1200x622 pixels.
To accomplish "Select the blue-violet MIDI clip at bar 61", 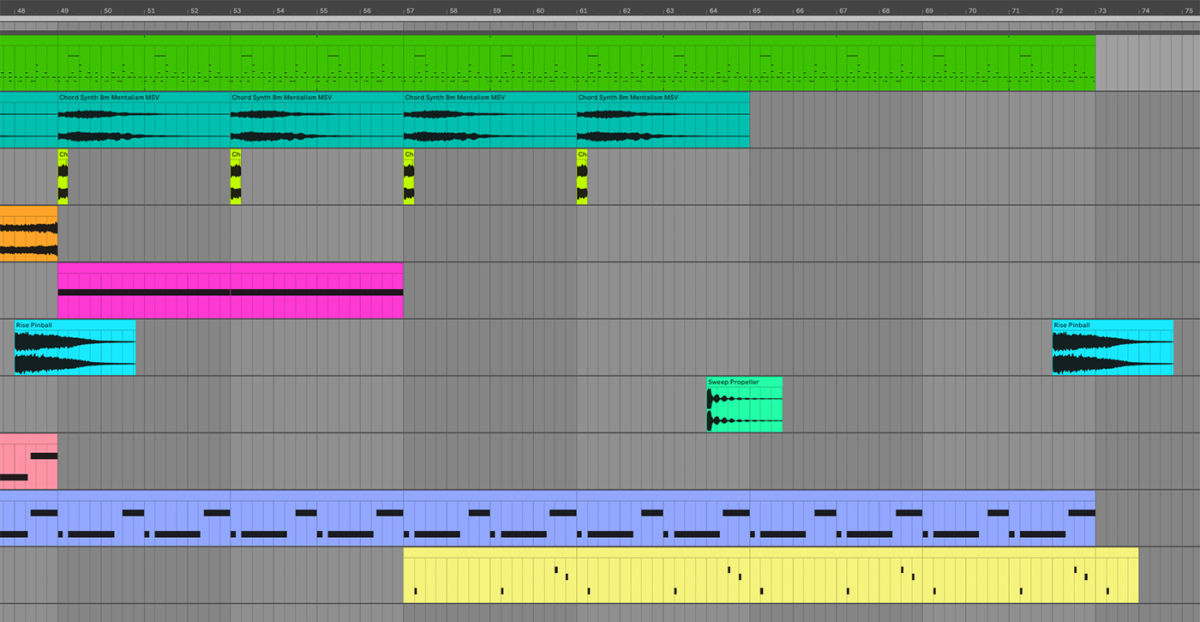I will pyautogui.click(x=663, y=519).
